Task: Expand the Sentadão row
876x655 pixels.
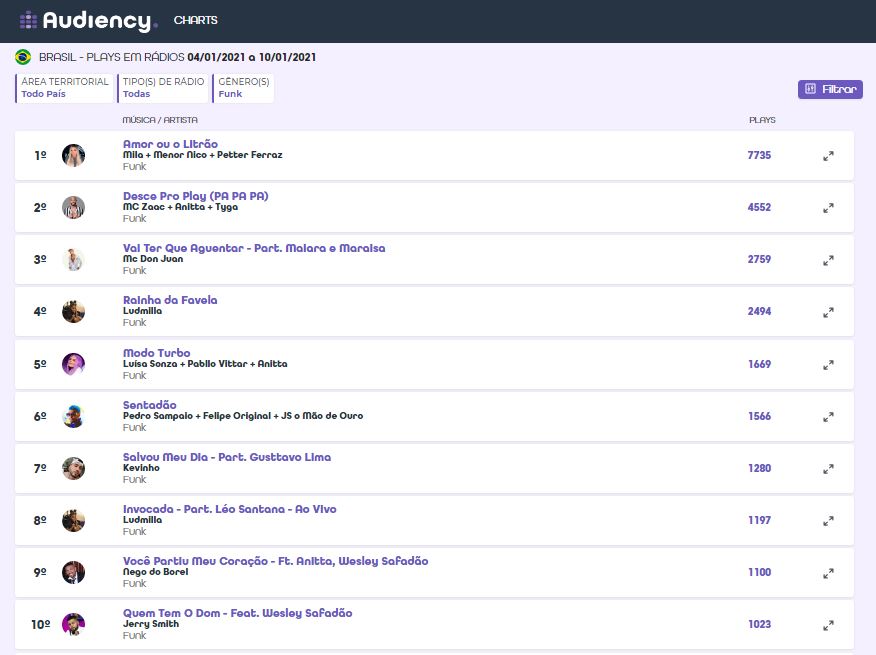Action: click(828, 417)
